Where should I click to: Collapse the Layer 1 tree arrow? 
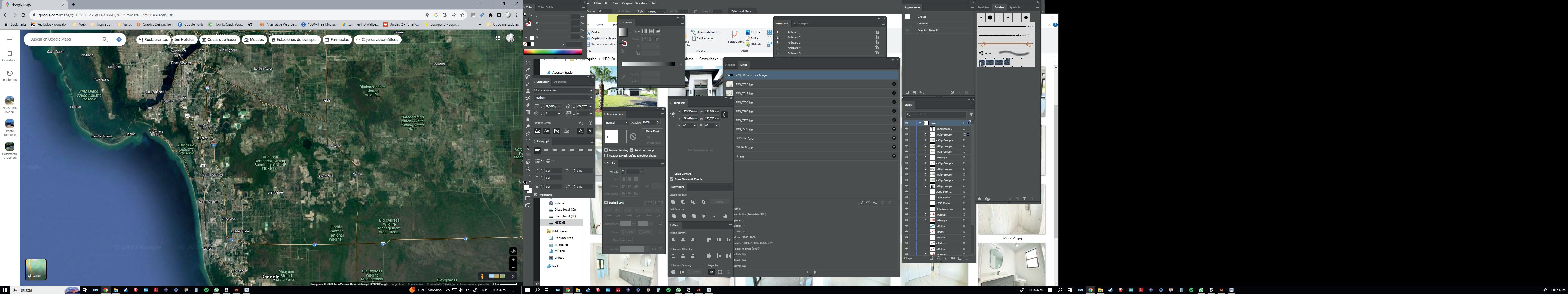coord(920,123)
